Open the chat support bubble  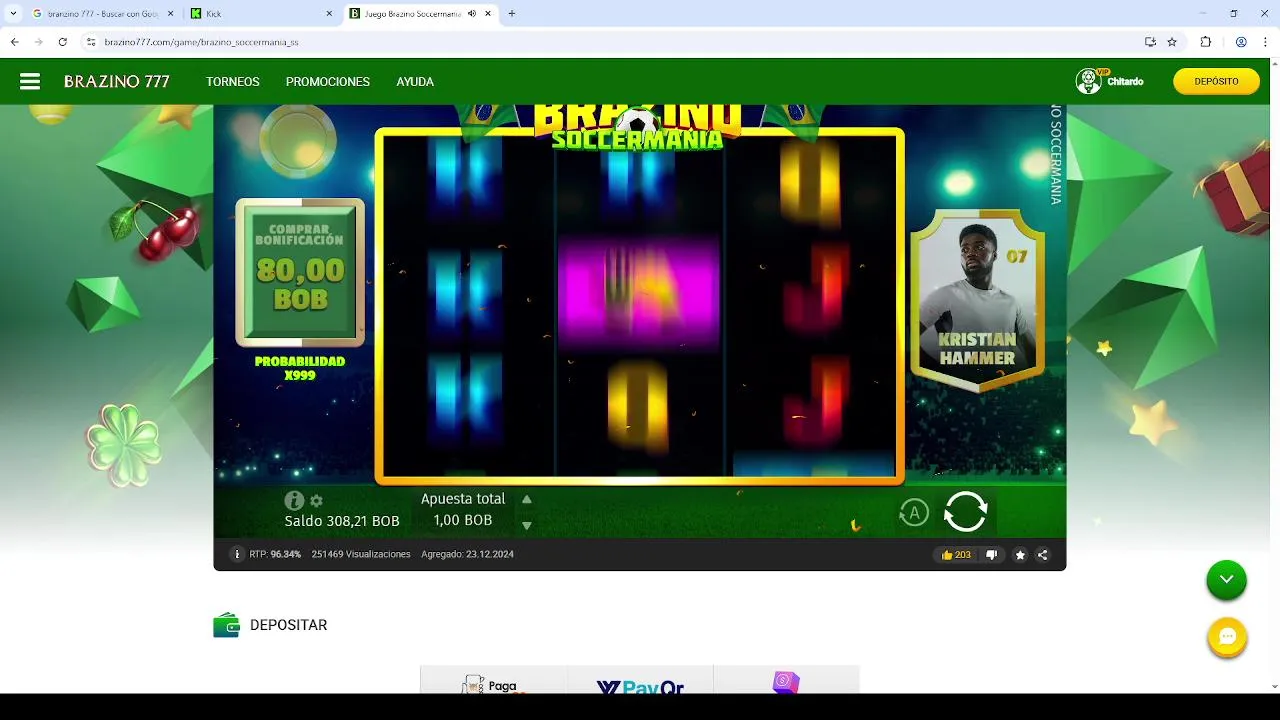pyautogui.click(x=1227, y=637)
